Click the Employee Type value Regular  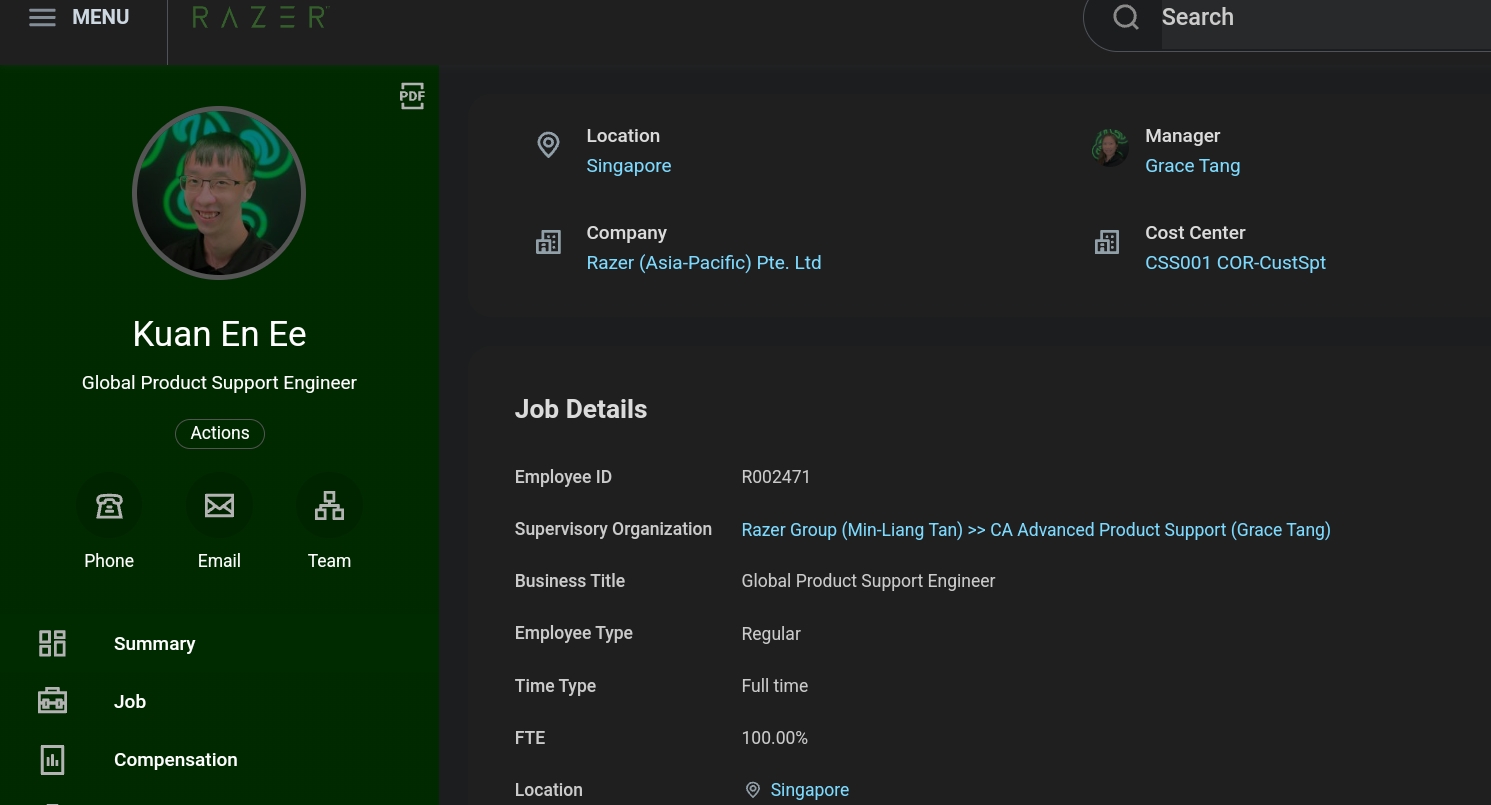(x=771, y=634)
